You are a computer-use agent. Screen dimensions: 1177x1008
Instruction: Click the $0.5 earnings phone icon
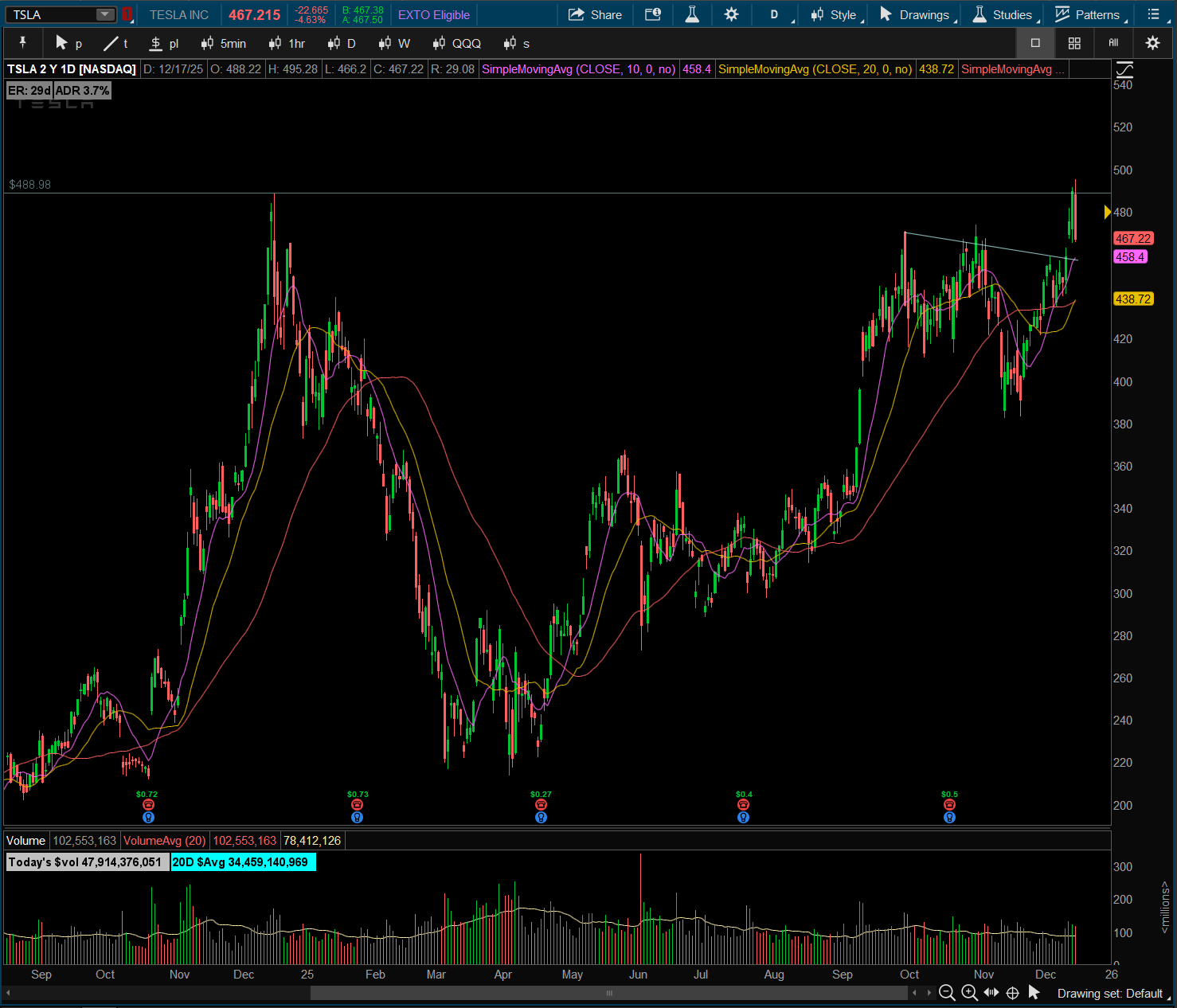pos(949,805)
